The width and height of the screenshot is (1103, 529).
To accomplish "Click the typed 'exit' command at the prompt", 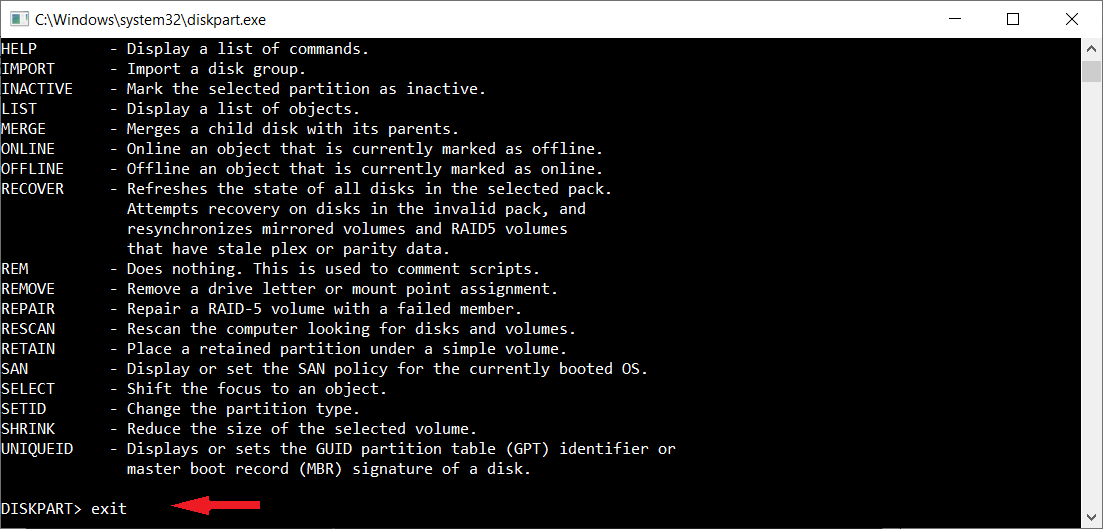I will 109,509.
